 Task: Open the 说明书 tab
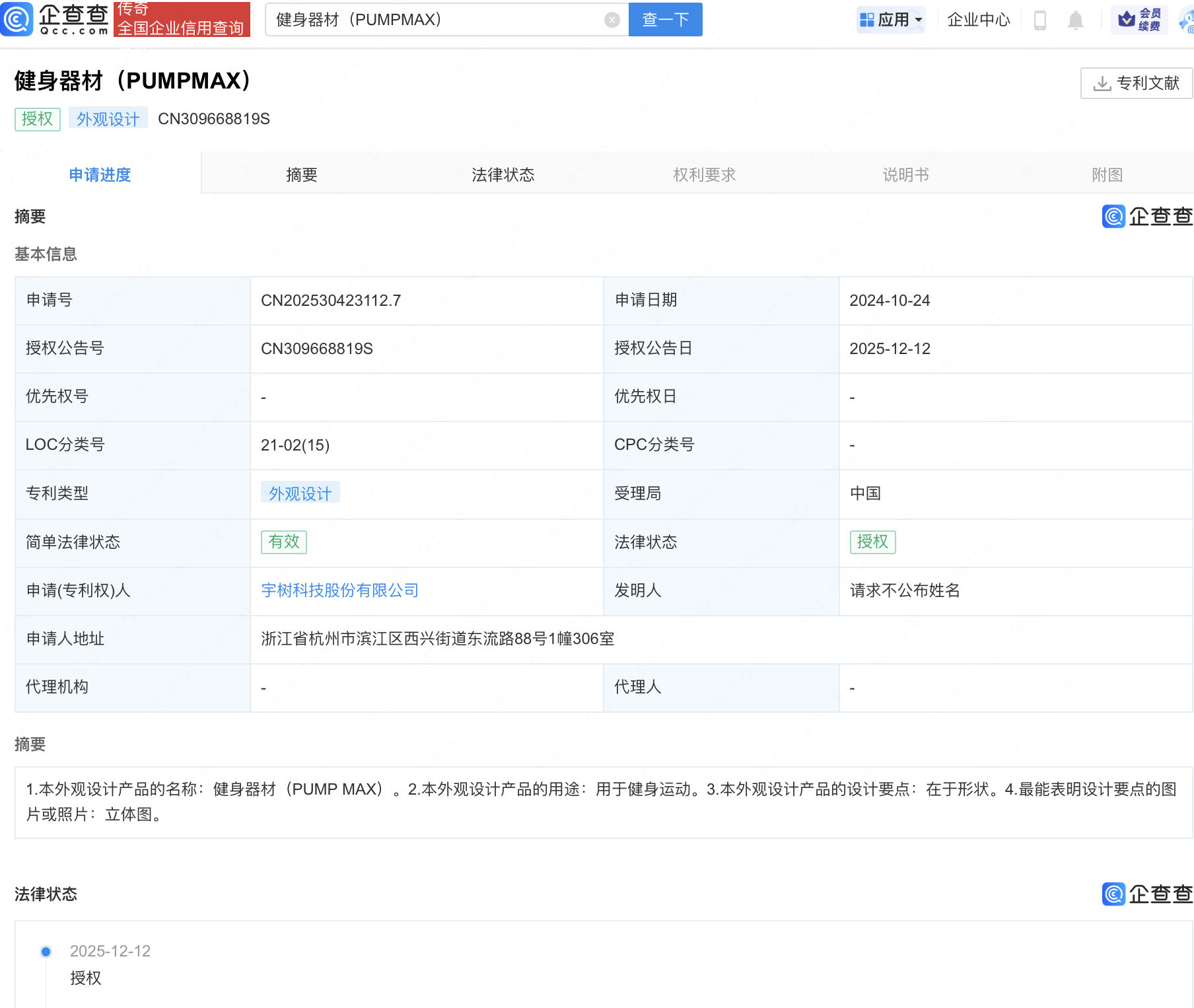click(905, 174)
